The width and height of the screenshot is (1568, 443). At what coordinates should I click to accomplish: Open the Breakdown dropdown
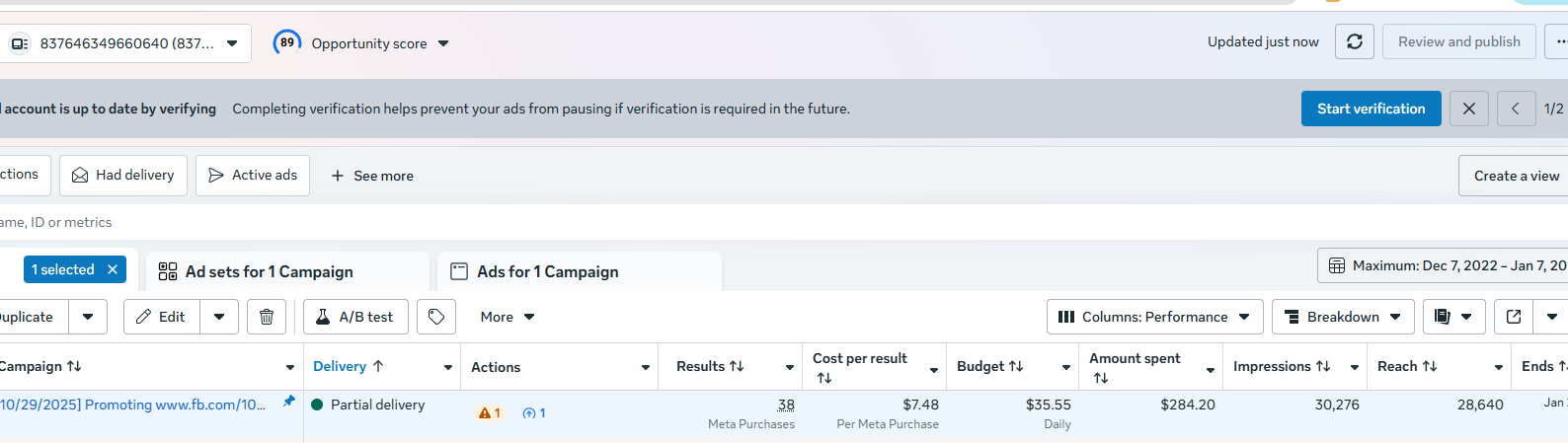point(1342,317)
